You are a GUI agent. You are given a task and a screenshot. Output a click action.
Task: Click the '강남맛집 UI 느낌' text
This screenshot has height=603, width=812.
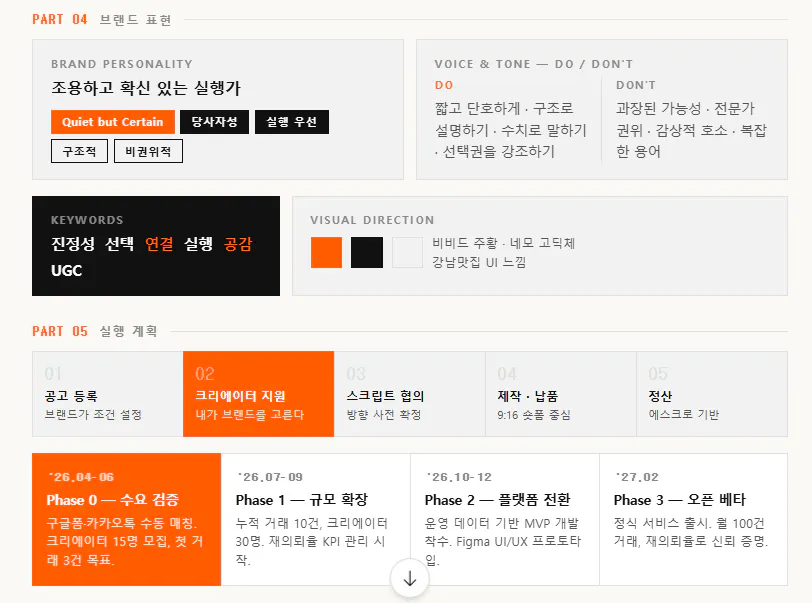pos(479,262)
